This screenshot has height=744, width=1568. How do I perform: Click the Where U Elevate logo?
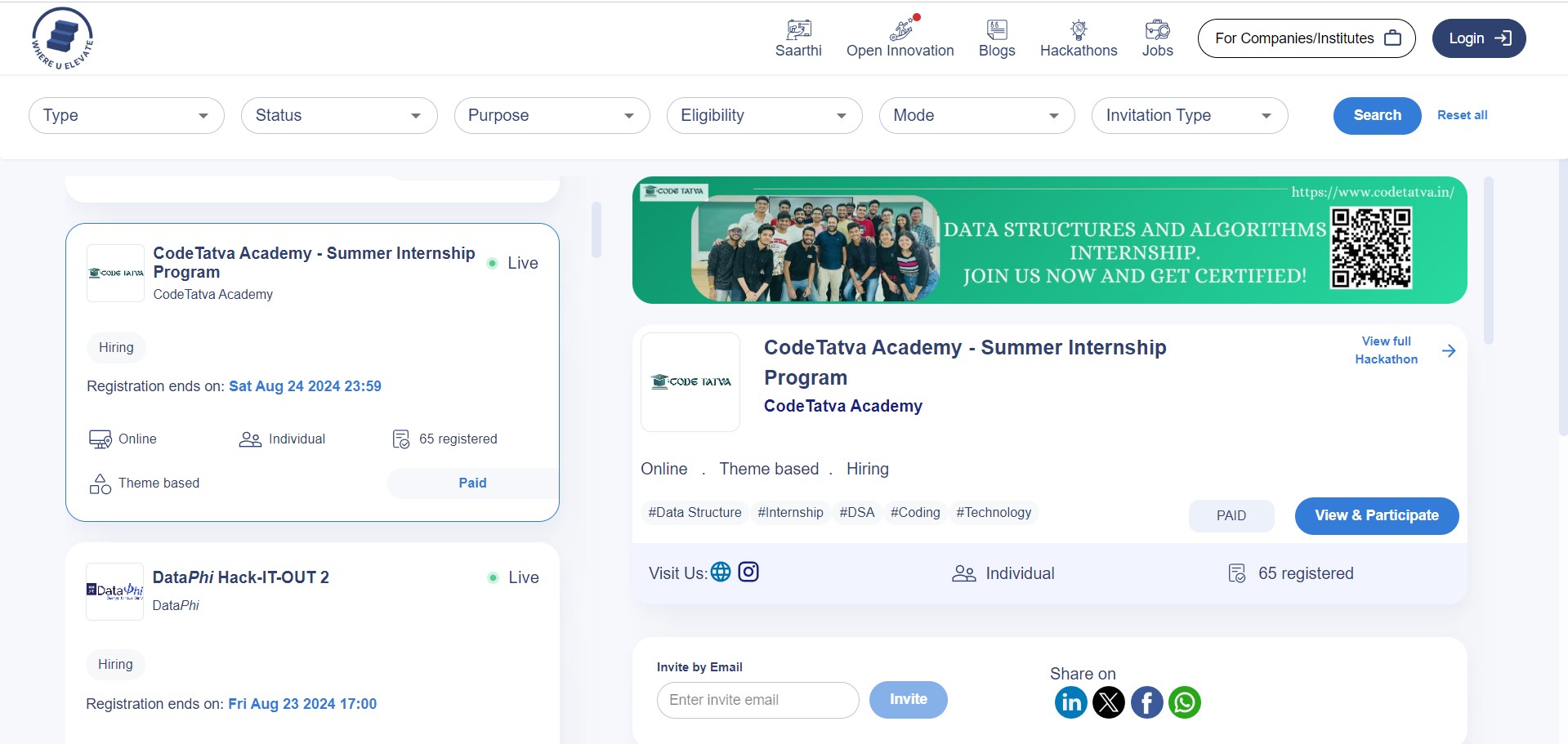click(x=62, y=38)
